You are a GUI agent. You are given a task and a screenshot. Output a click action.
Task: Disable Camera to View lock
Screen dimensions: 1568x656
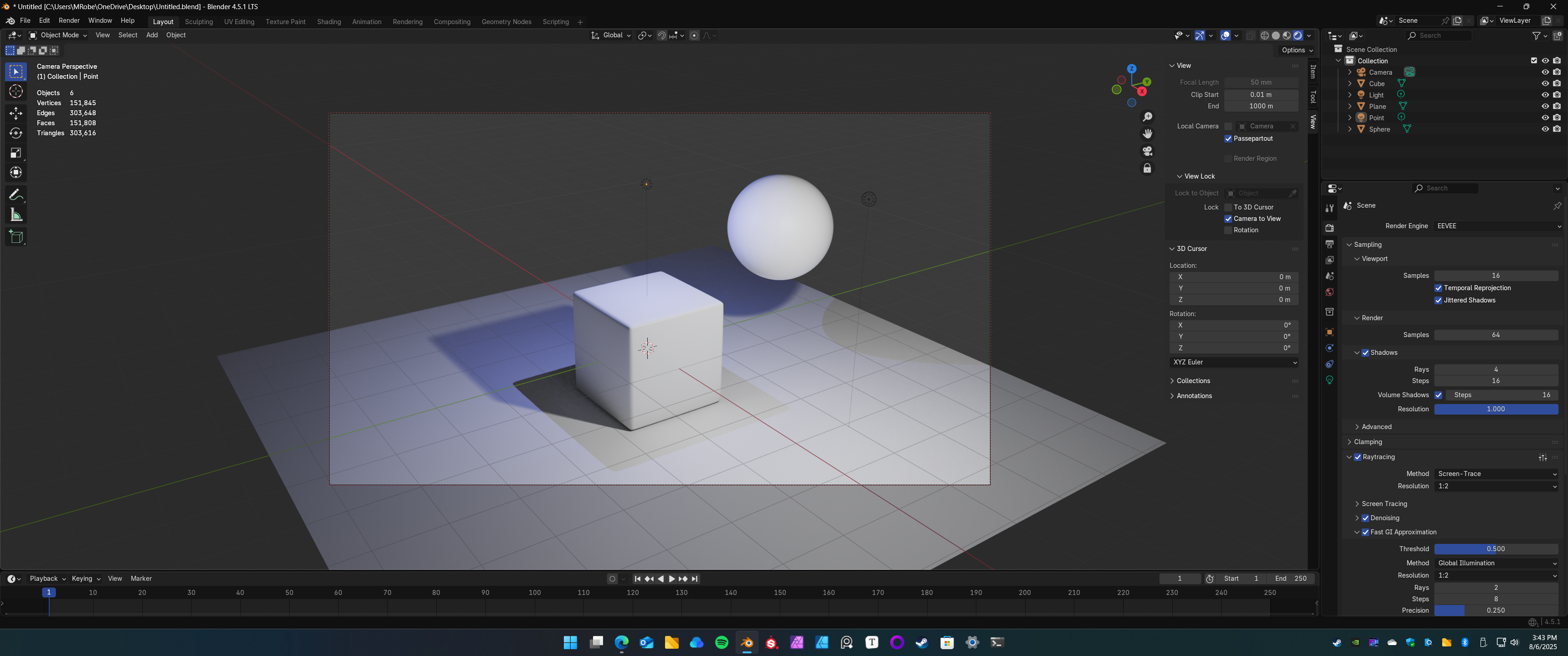pos(1228,219)
